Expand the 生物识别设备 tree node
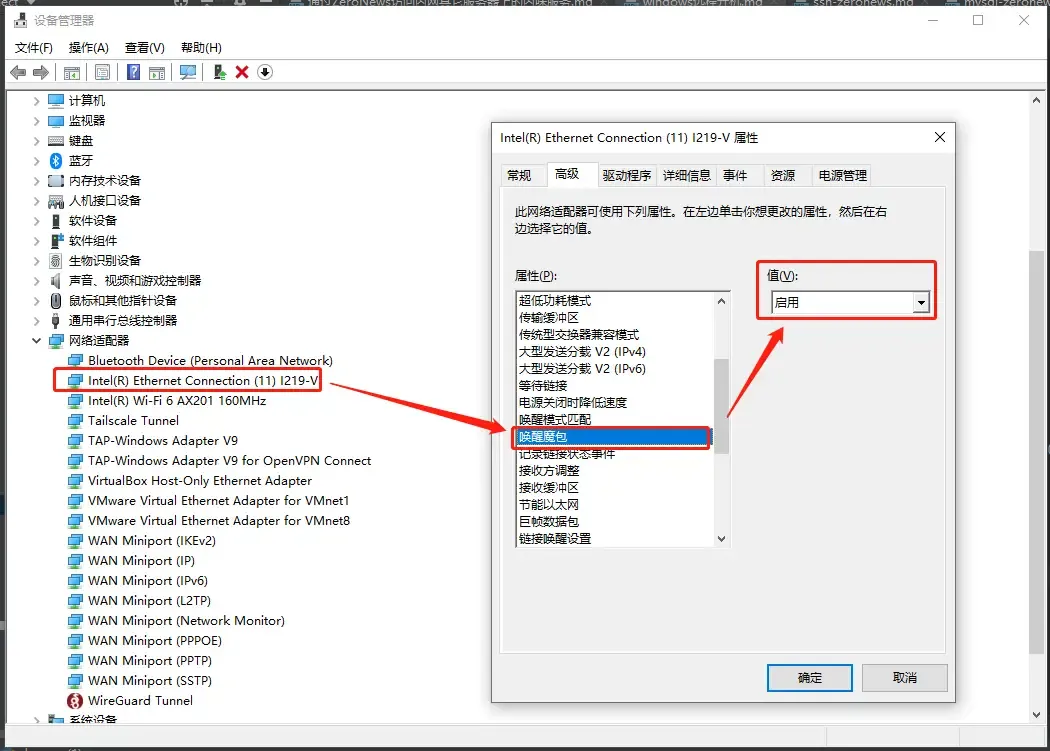 (36, 261)
